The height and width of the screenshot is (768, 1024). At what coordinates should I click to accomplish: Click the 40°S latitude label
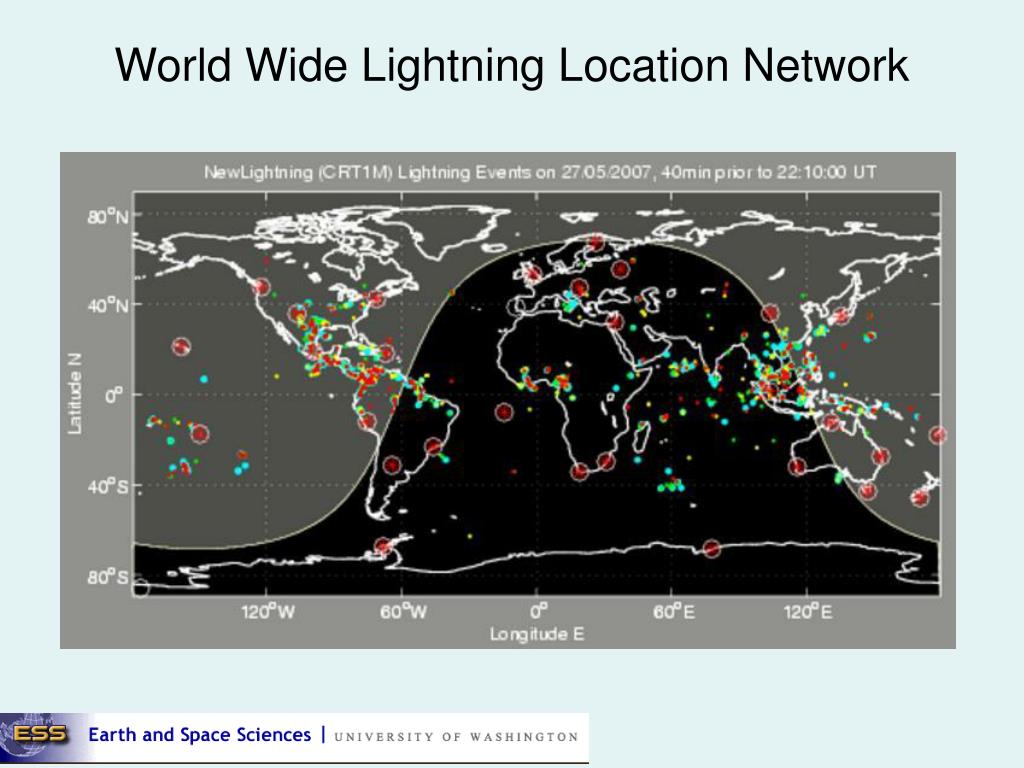[x=108, y=487]
